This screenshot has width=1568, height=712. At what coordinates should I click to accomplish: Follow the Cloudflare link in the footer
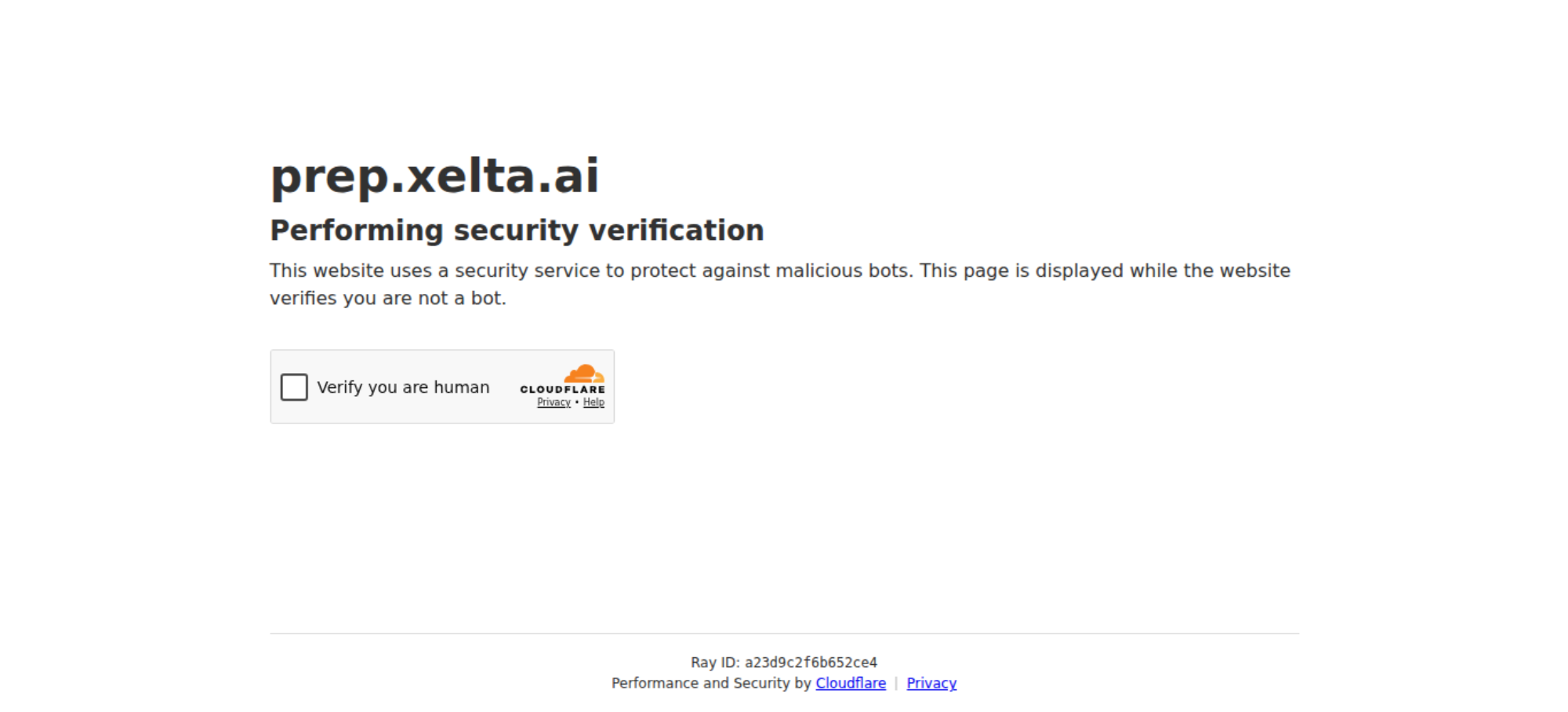[x=851, y=683]
